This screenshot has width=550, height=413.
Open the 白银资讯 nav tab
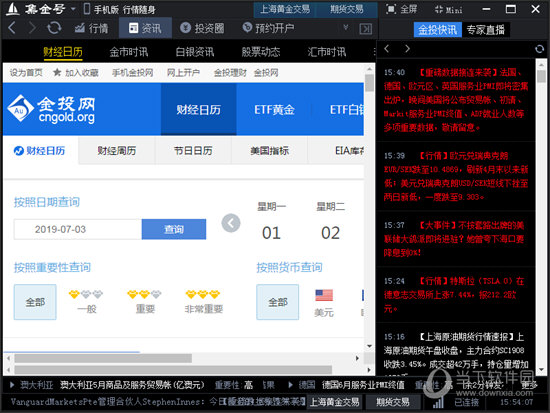point(195,52)
